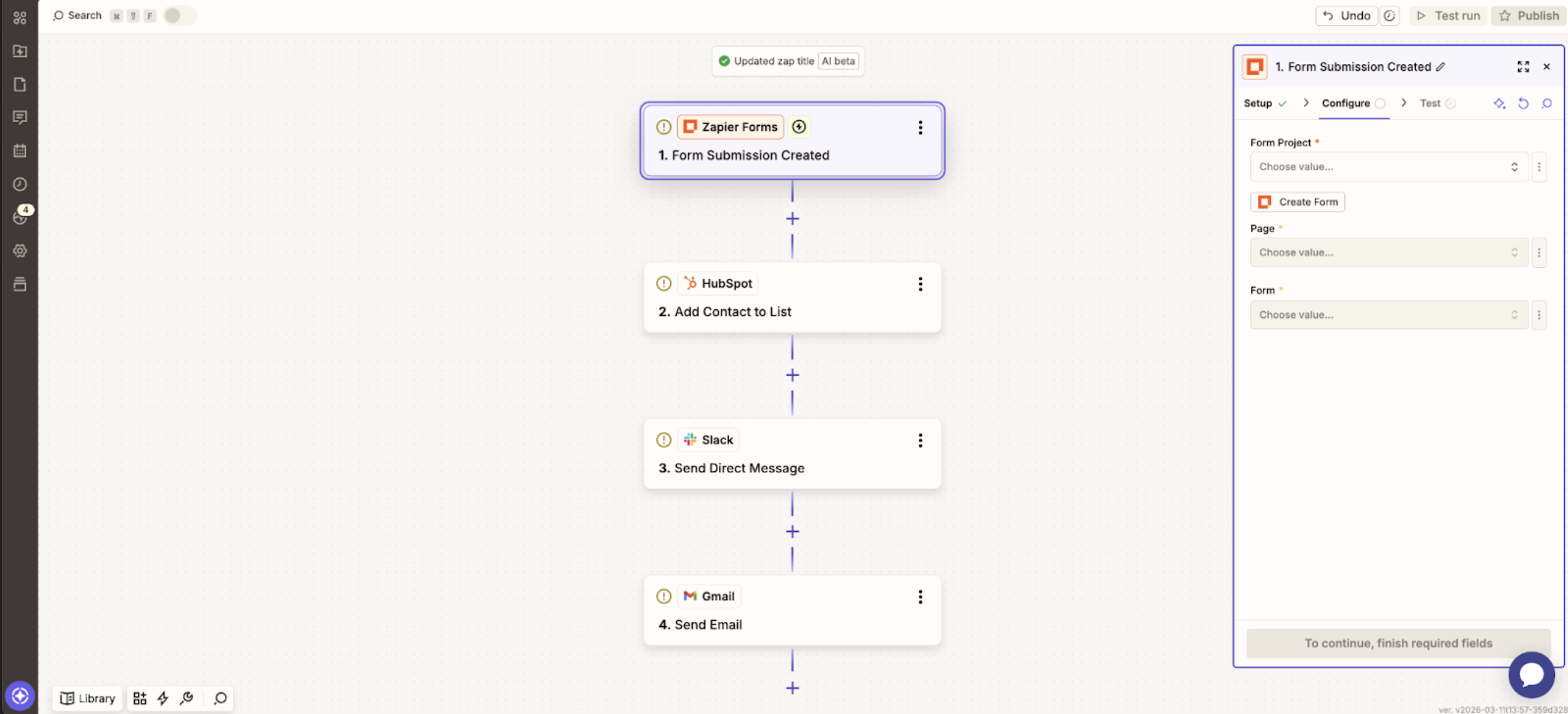
Task: Click the Test status circle indicator
Action: coord(1451,103)
